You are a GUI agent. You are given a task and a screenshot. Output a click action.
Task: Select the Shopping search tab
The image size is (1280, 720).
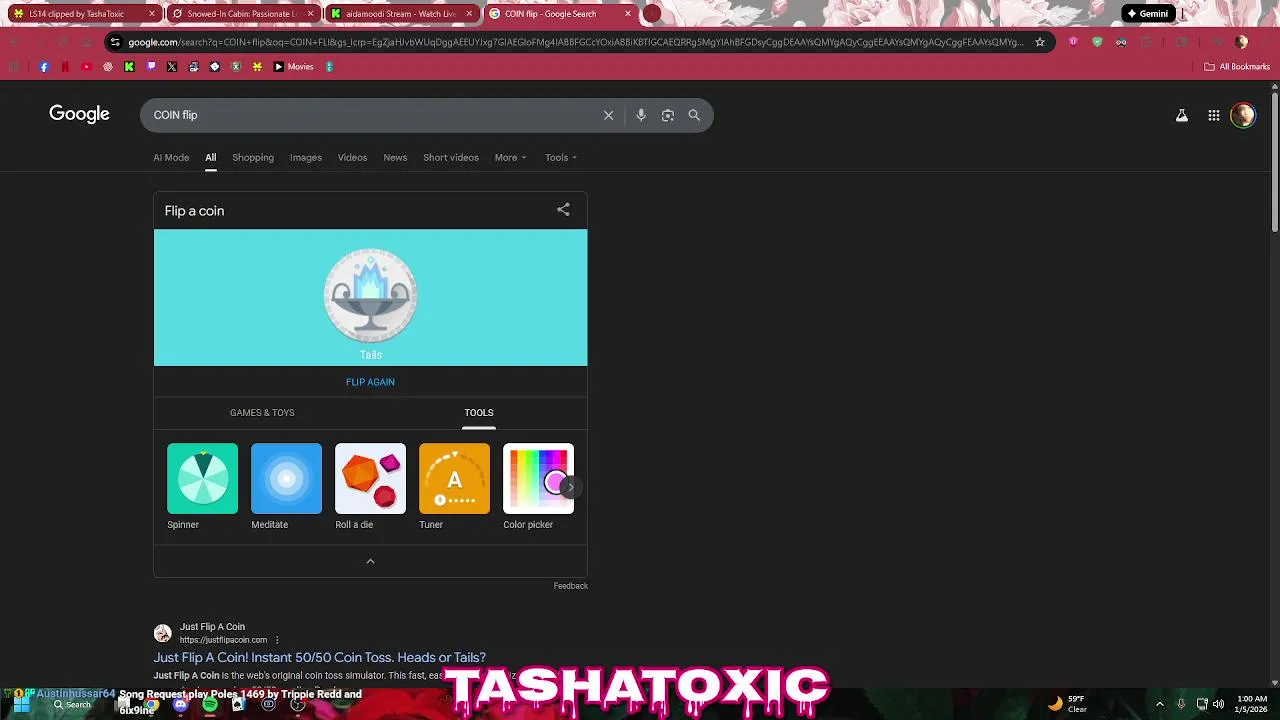[253, 157]
